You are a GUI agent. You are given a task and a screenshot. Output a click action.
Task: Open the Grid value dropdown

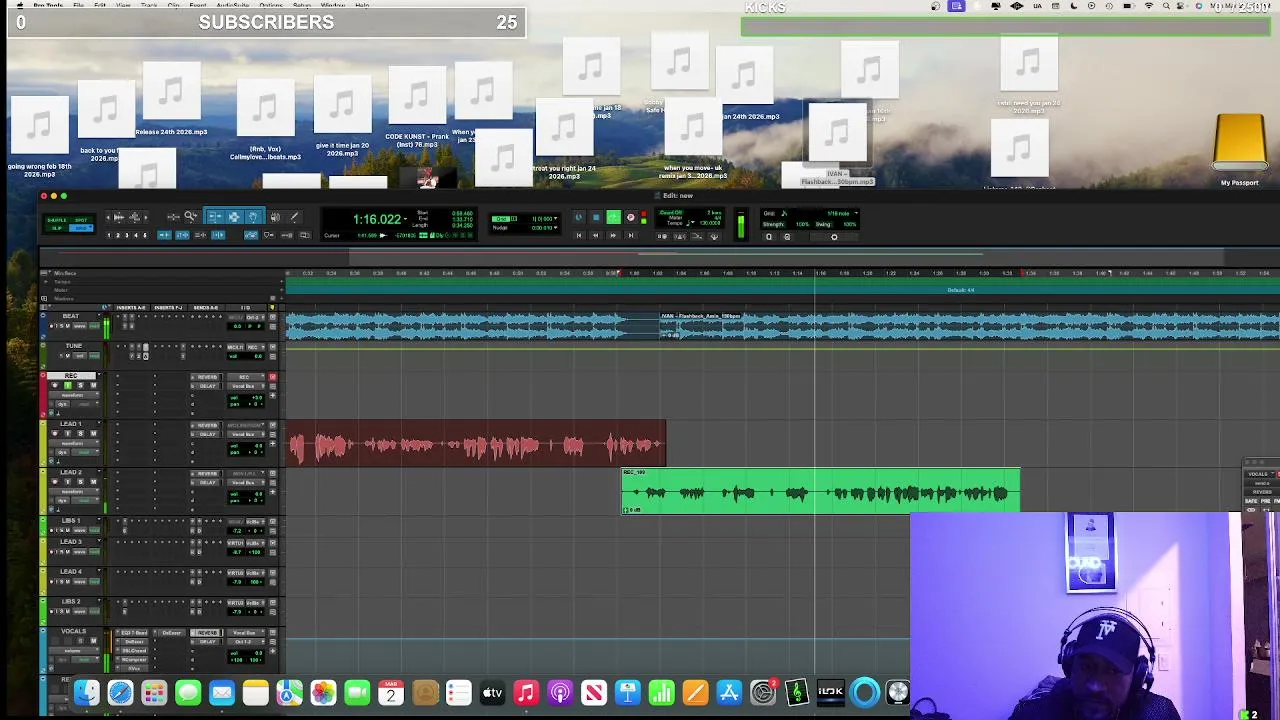pyautogui.click(x=555, y=218)
